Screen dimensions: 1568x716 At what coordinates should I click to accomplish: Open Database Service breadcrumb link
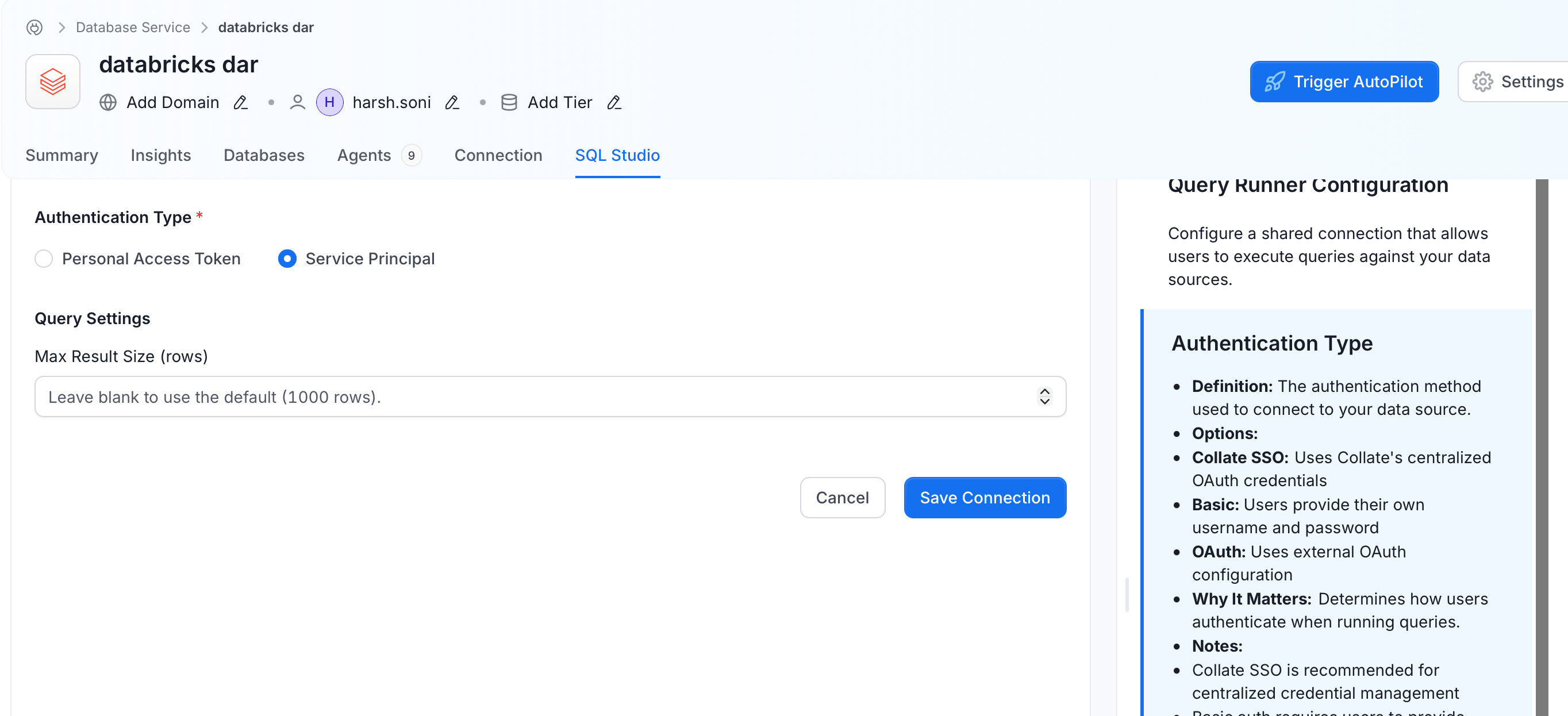click(133, 28)
